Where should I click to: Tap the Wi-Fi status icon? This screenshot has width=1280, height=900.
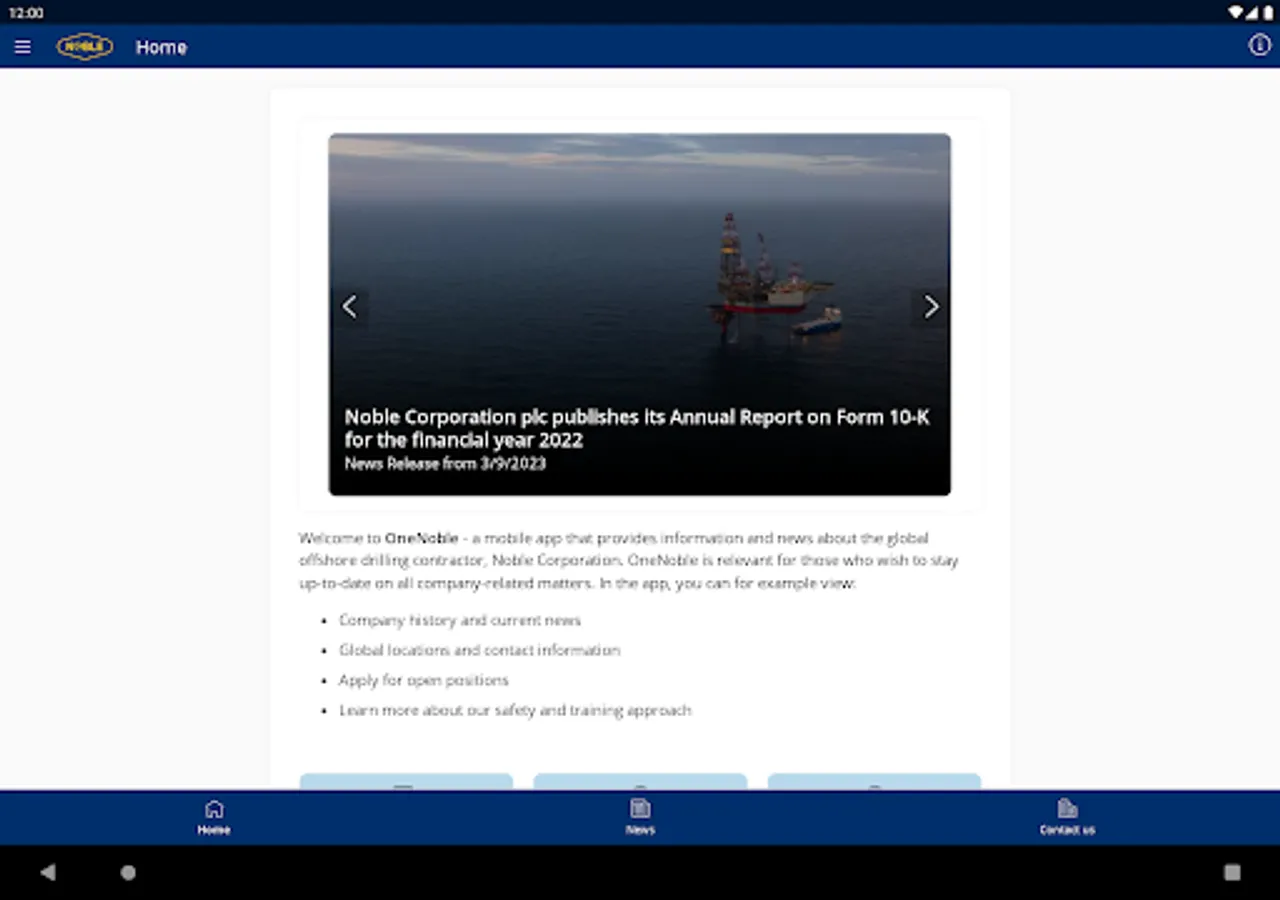pyautogui.click(x=1236, y=13)
